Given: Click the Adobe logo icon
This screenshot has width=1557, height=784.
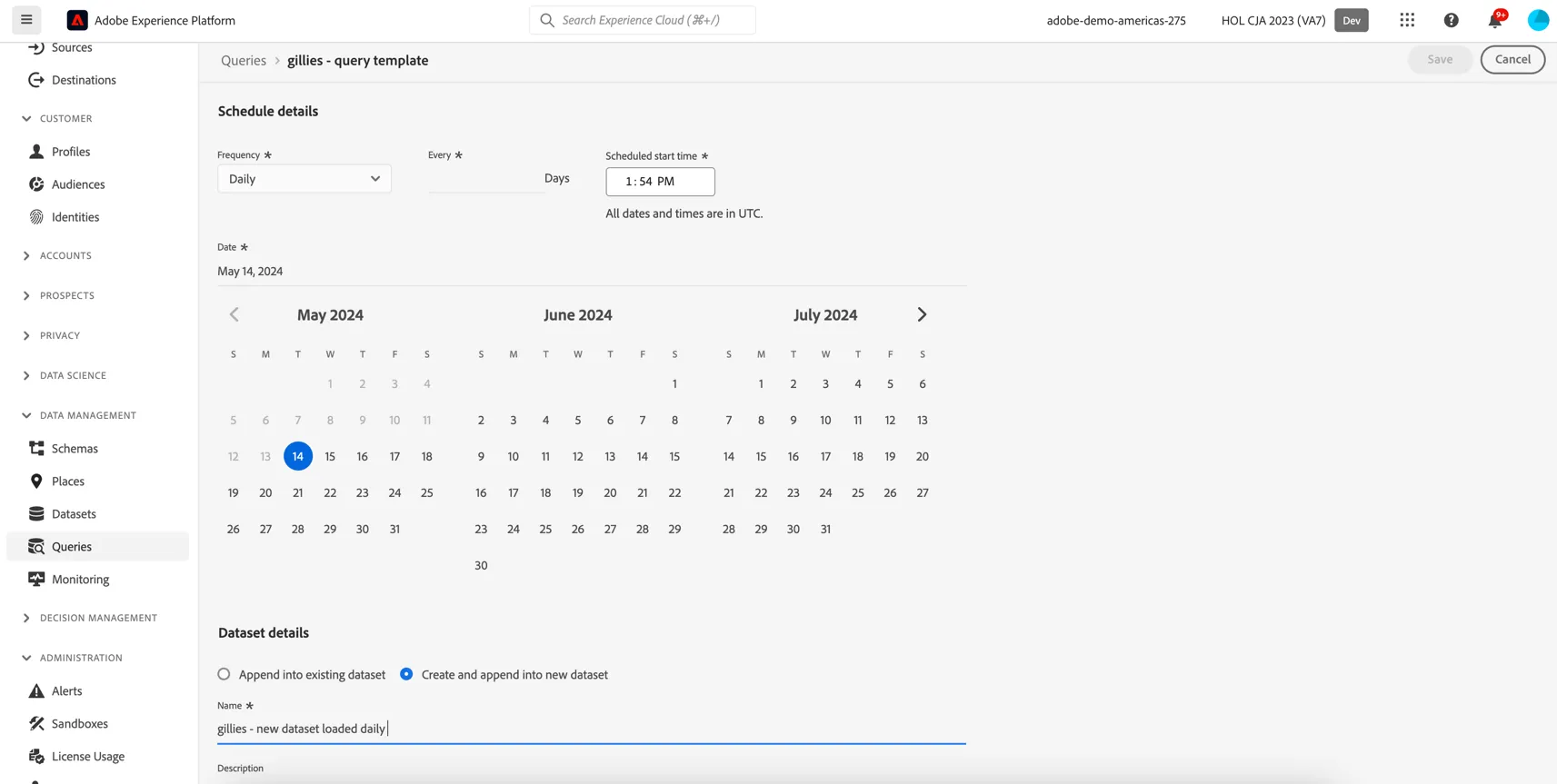Looking at the screenshot, I should (77, 20).
